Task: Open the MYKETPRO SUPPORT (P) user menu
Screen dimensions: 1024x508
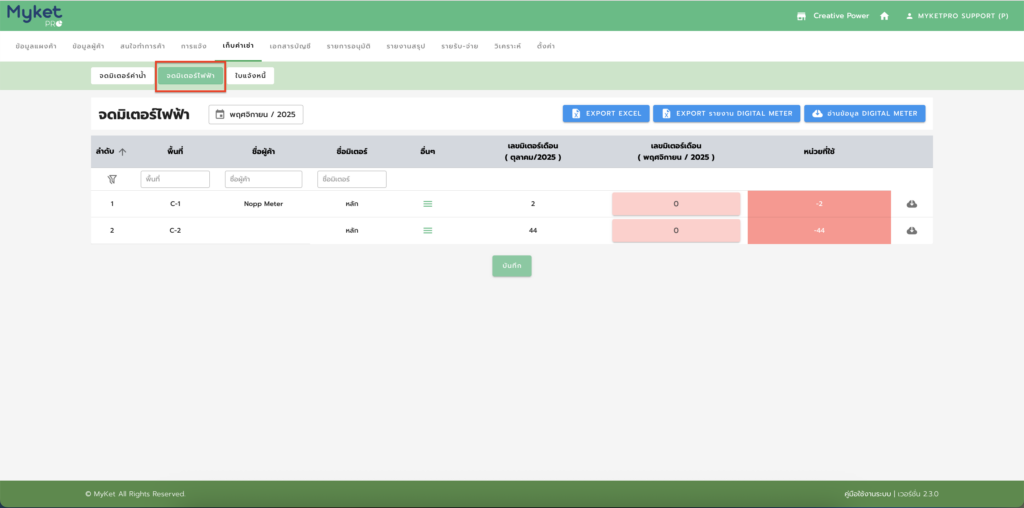Action: click(x=957, y=16)
